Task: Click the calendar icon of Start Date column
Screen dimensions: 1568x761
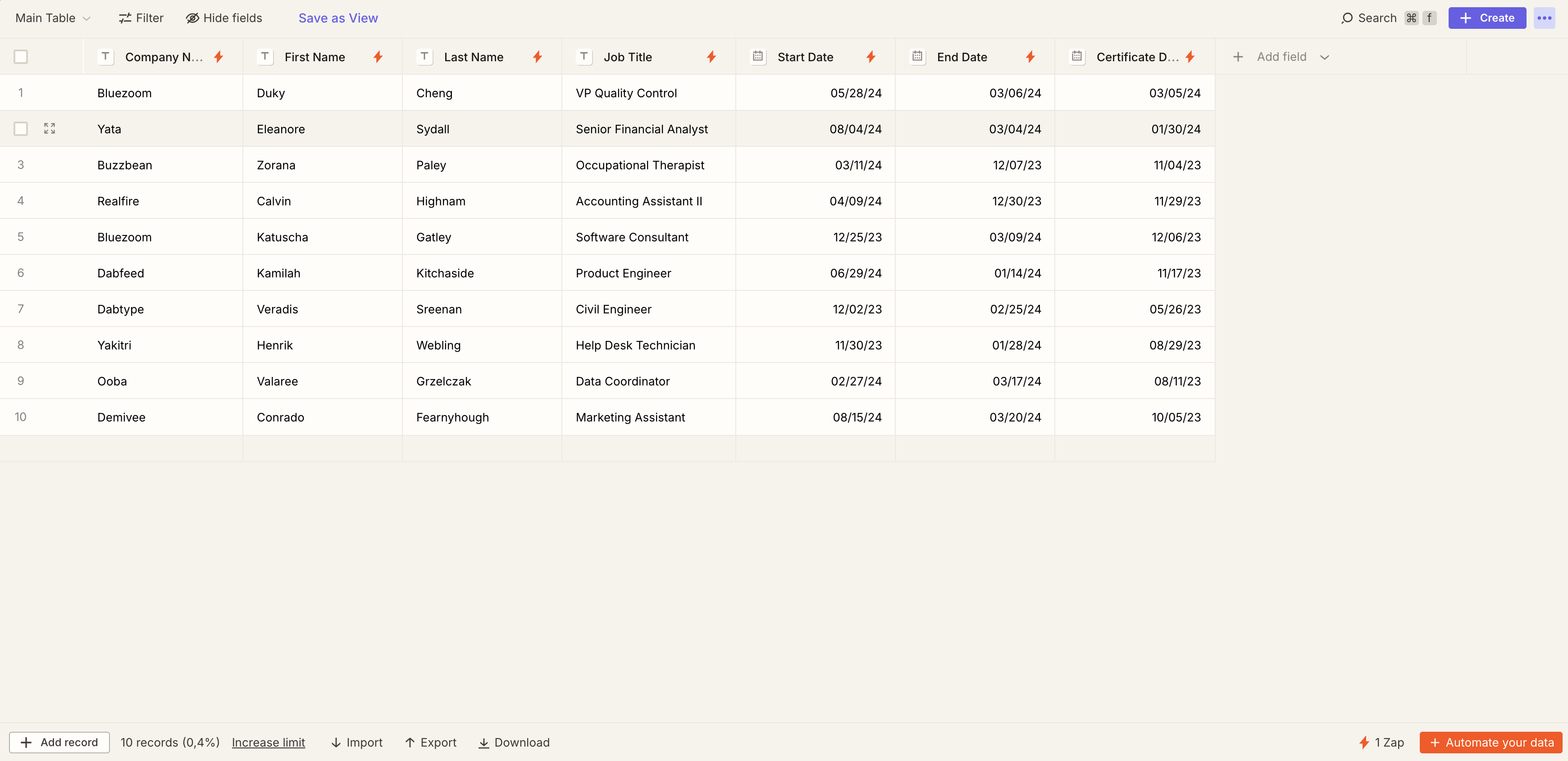Action: (758, 57)
